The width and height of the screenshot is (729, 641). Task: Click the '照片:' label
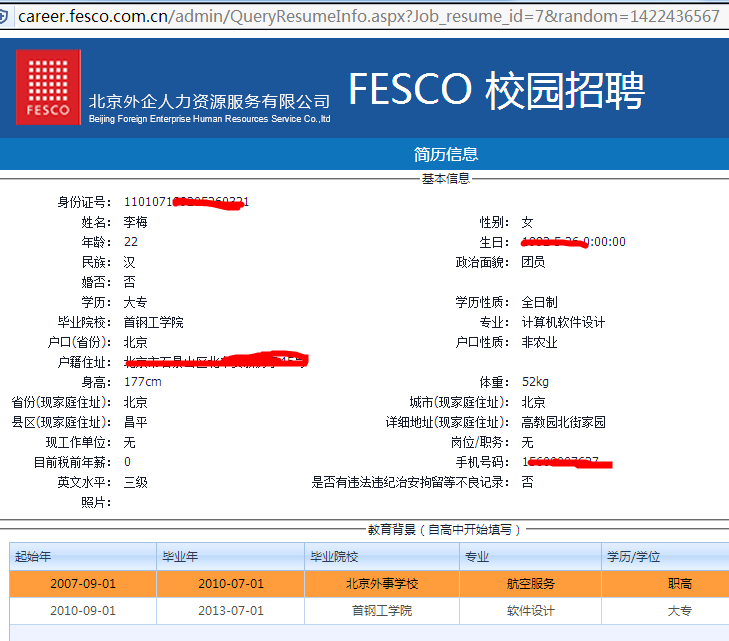(96, 502)
